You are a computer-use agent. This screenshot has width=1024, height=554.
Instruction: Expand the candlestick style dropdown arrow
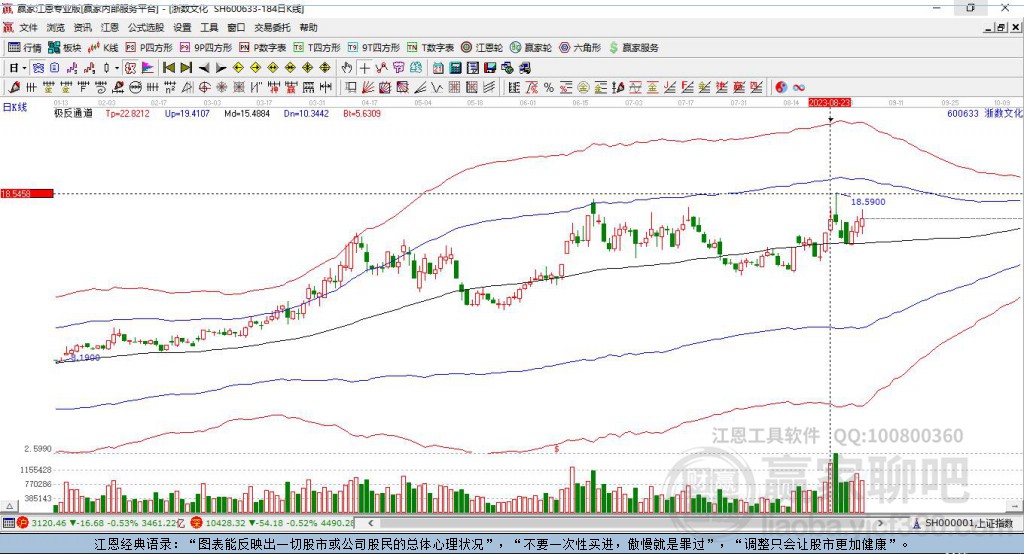(x=117, y=68)
